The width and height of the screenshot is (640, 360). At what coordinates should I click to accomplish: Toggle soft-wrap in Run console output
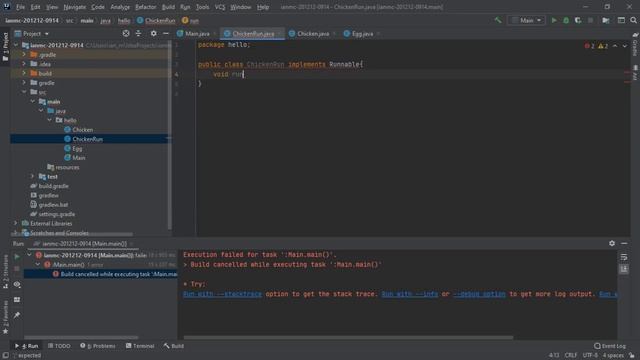click(624, 257)
